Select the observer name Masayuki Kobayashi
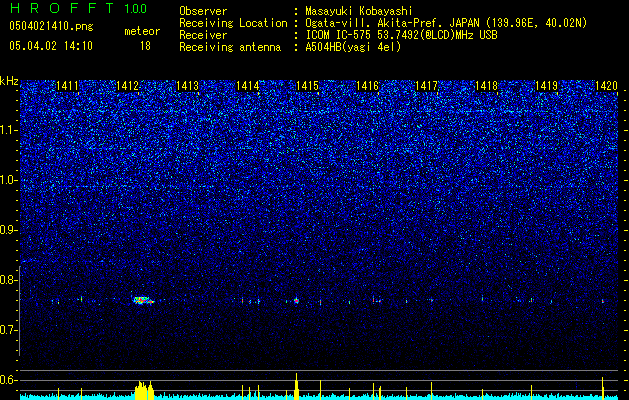 coord(359,11)
